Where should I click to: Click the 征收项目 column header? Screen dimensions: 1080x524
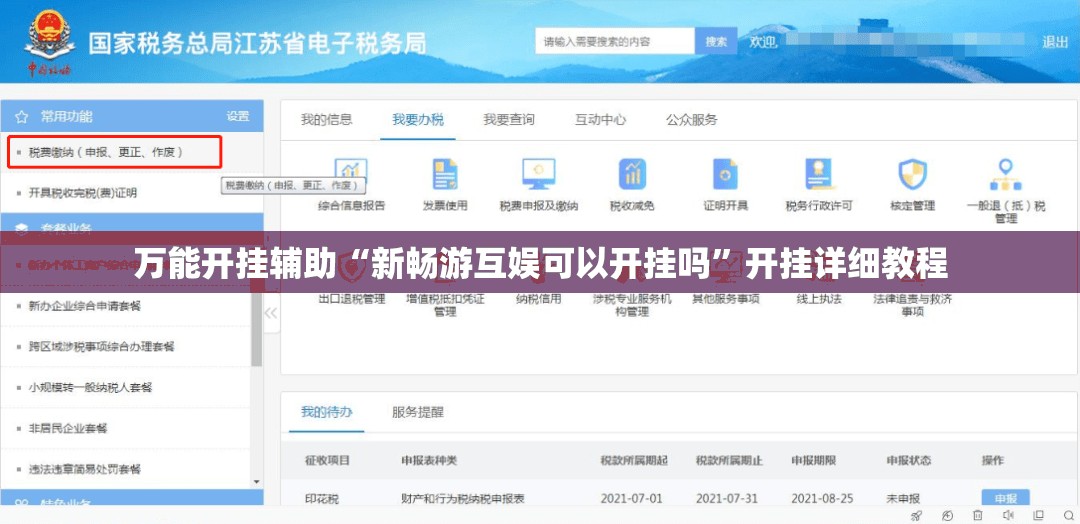327,460
